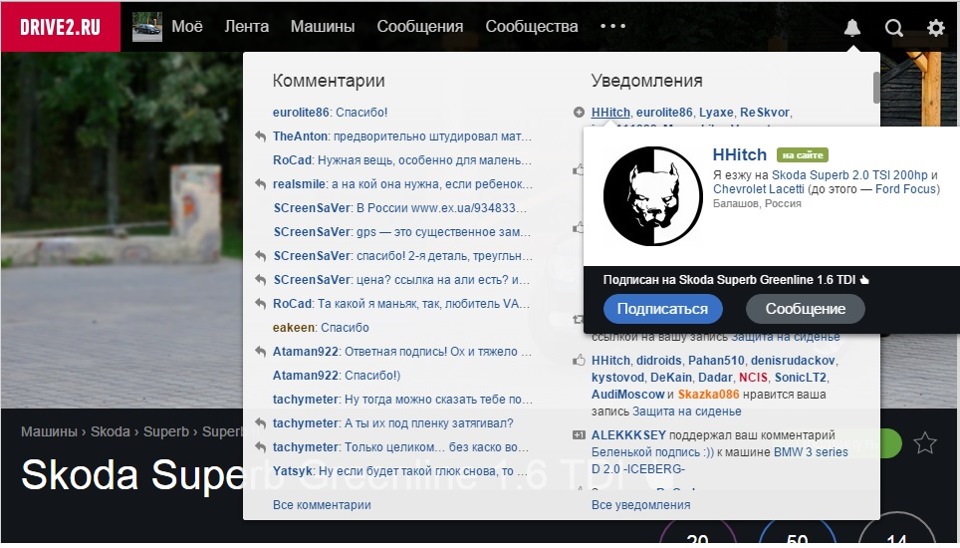The height and width of the screenshot is (548, 960).
Task: Open Skazka086 user link
Action: (x=708, y=394)
